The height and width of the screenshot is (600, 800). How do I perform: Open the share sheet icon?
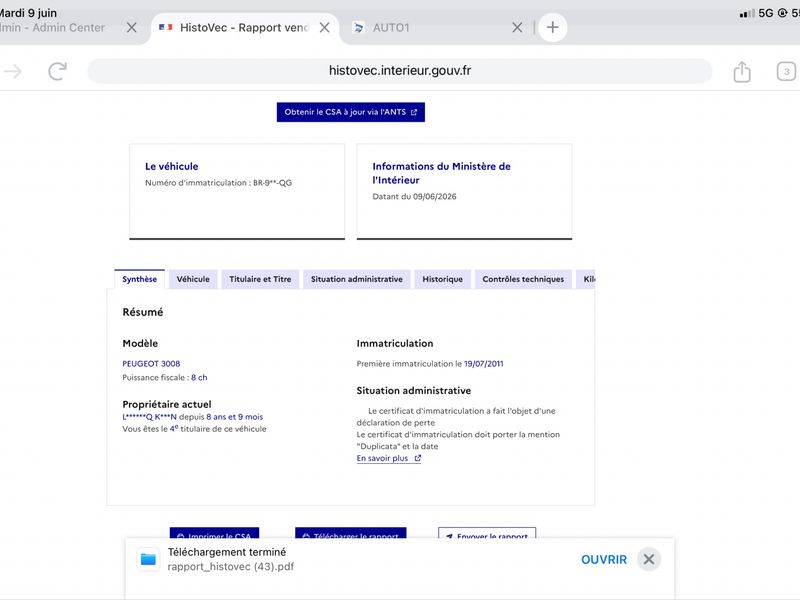point(742,71)
